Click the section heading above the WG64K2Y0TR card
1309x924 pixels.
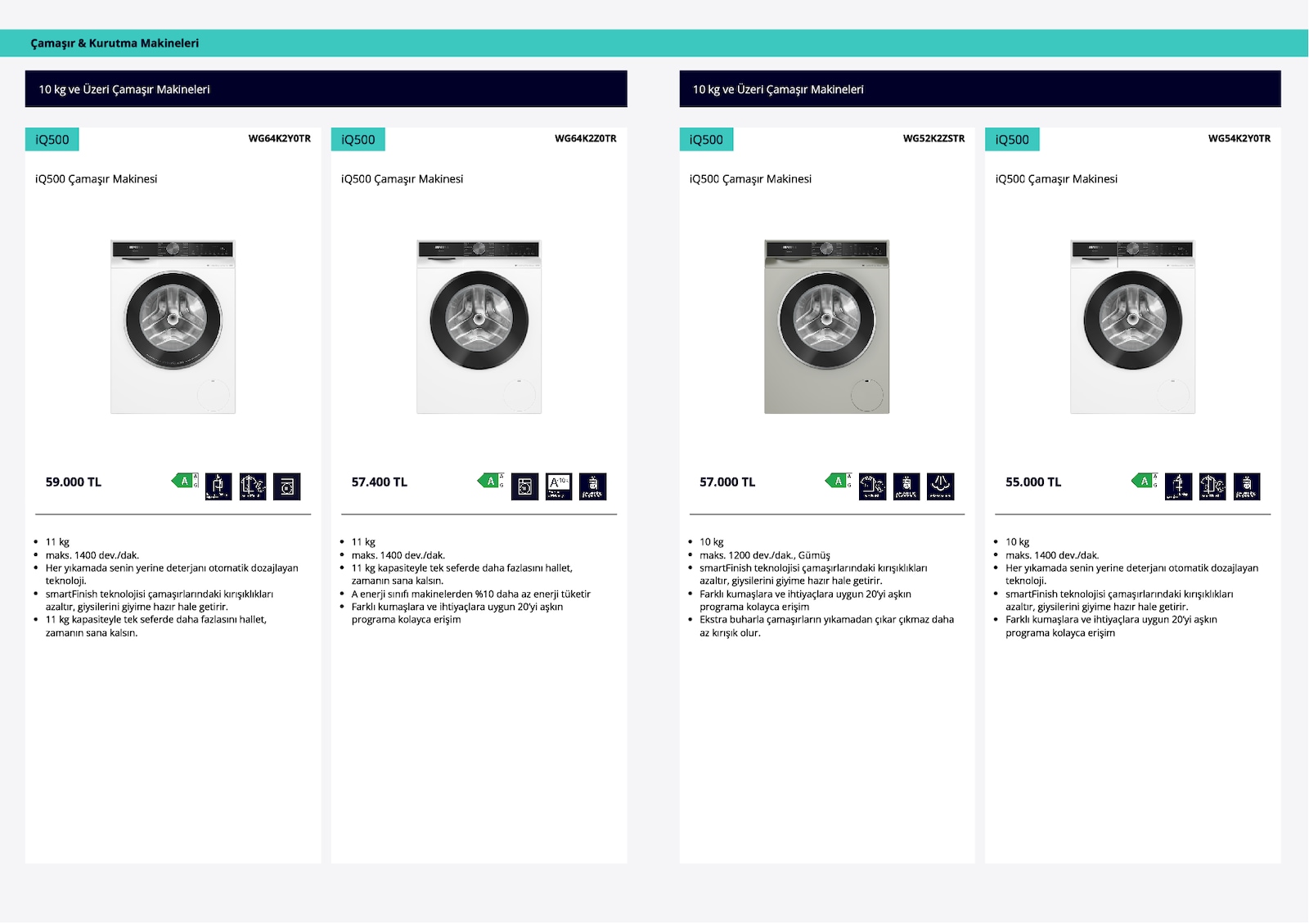[x=326, y=89]
